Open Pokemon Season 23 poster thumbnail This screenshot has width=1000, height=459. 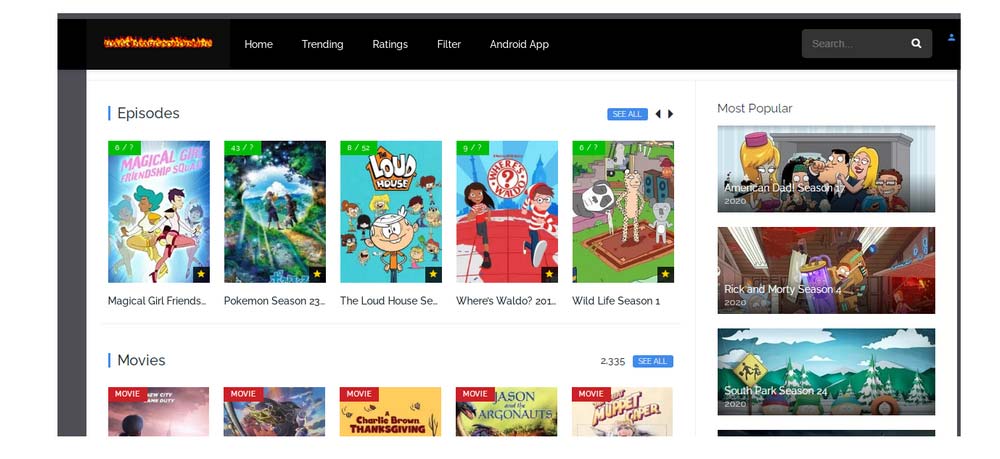point(275,212)
